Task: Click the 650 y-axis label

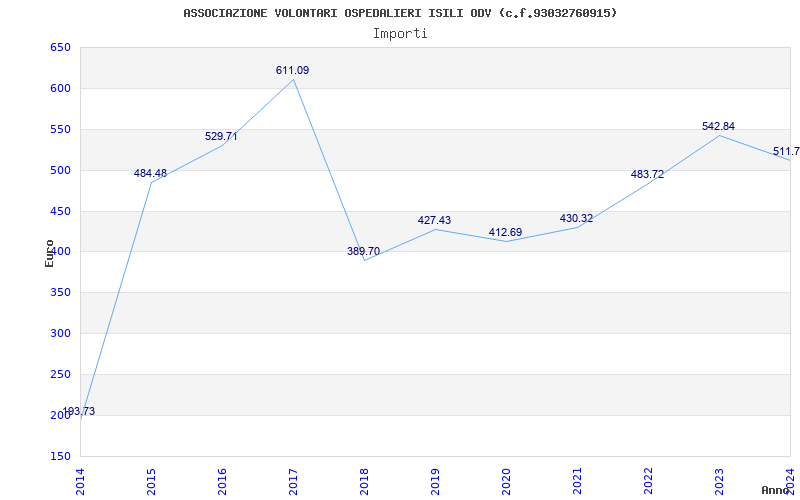Action: 60,48
